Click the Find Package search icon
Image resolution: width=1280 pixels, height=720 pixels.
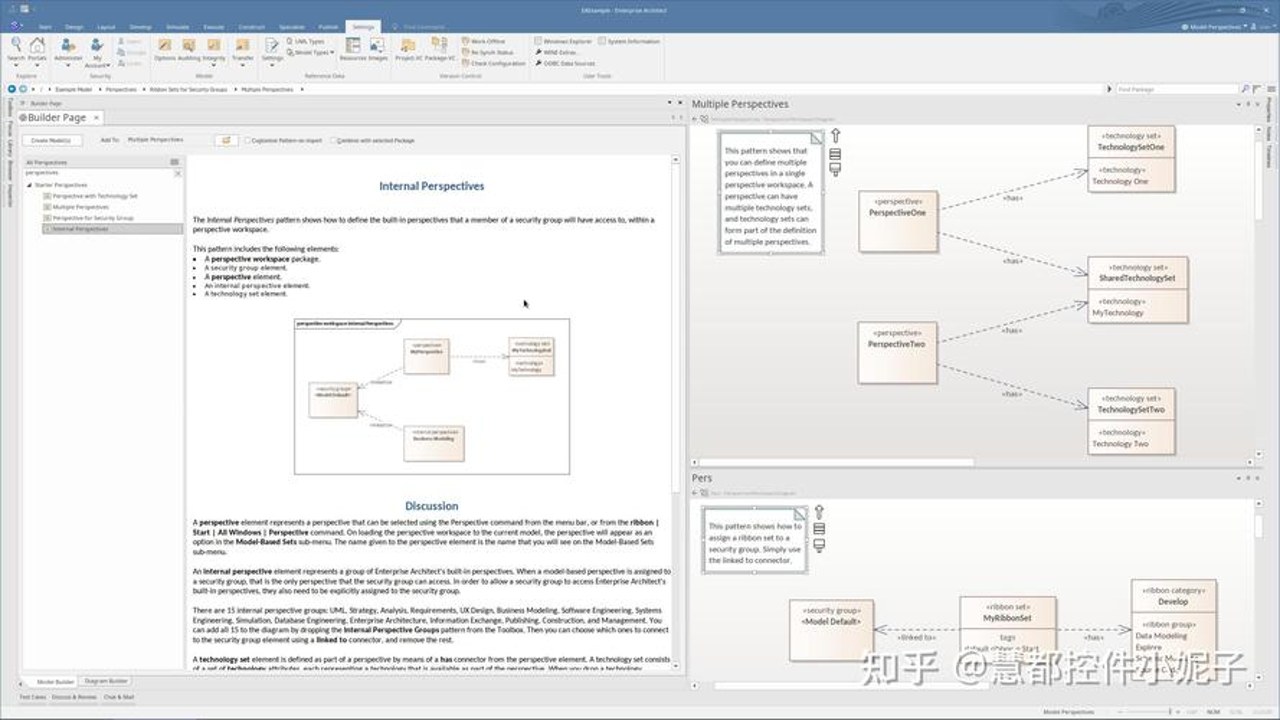[x=1245, y=89]
